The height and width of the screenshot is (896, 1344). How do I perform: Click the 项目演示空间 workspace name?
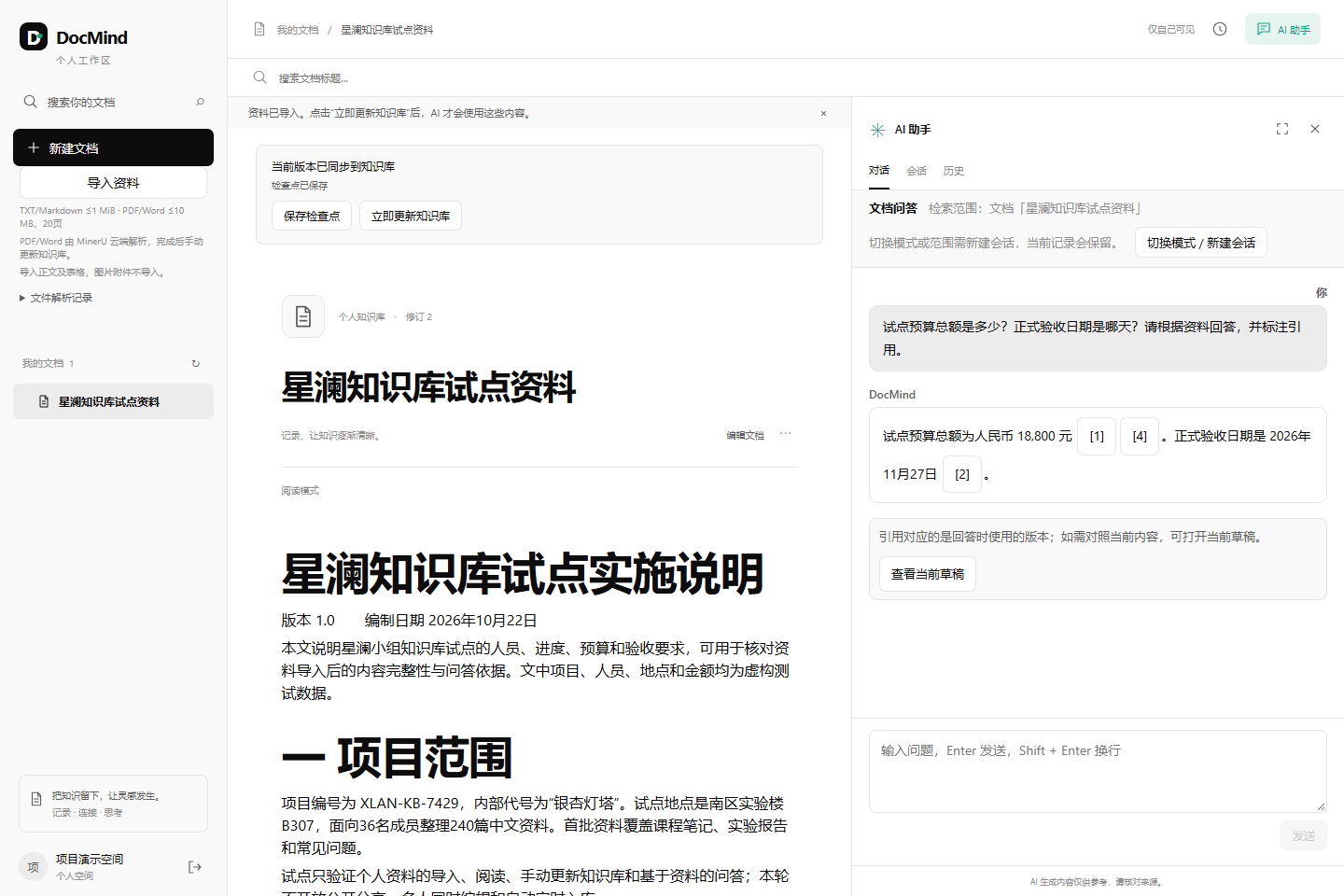coord(90,859)
